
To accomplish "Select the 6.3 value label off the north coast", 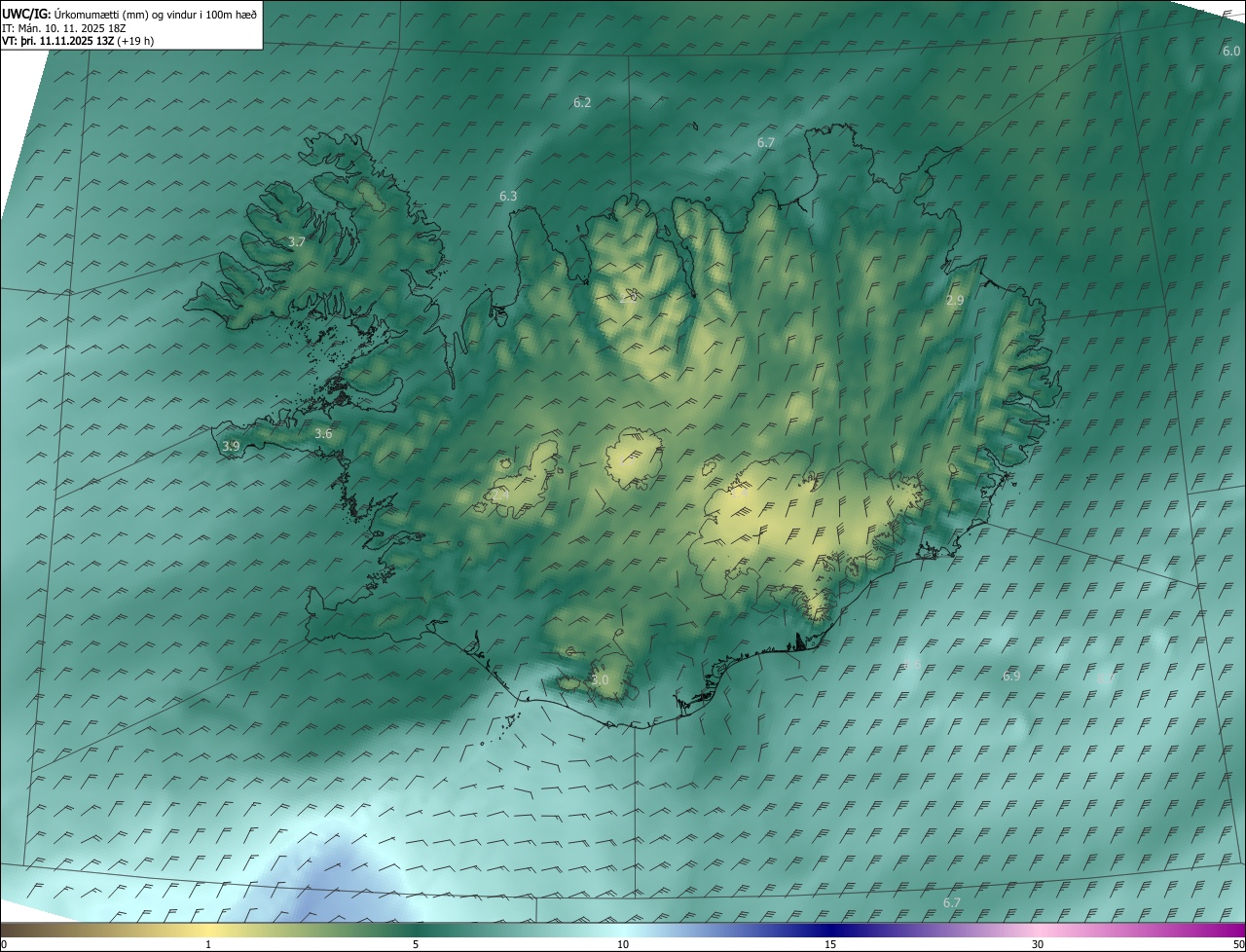I will coord(508,196).
